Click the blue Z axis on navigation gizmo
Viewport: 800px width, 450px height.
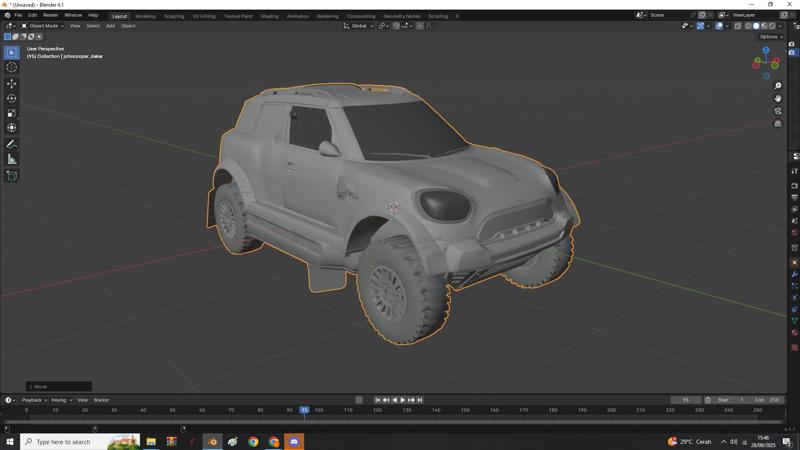pyautogui.click(x=766, y=50)
